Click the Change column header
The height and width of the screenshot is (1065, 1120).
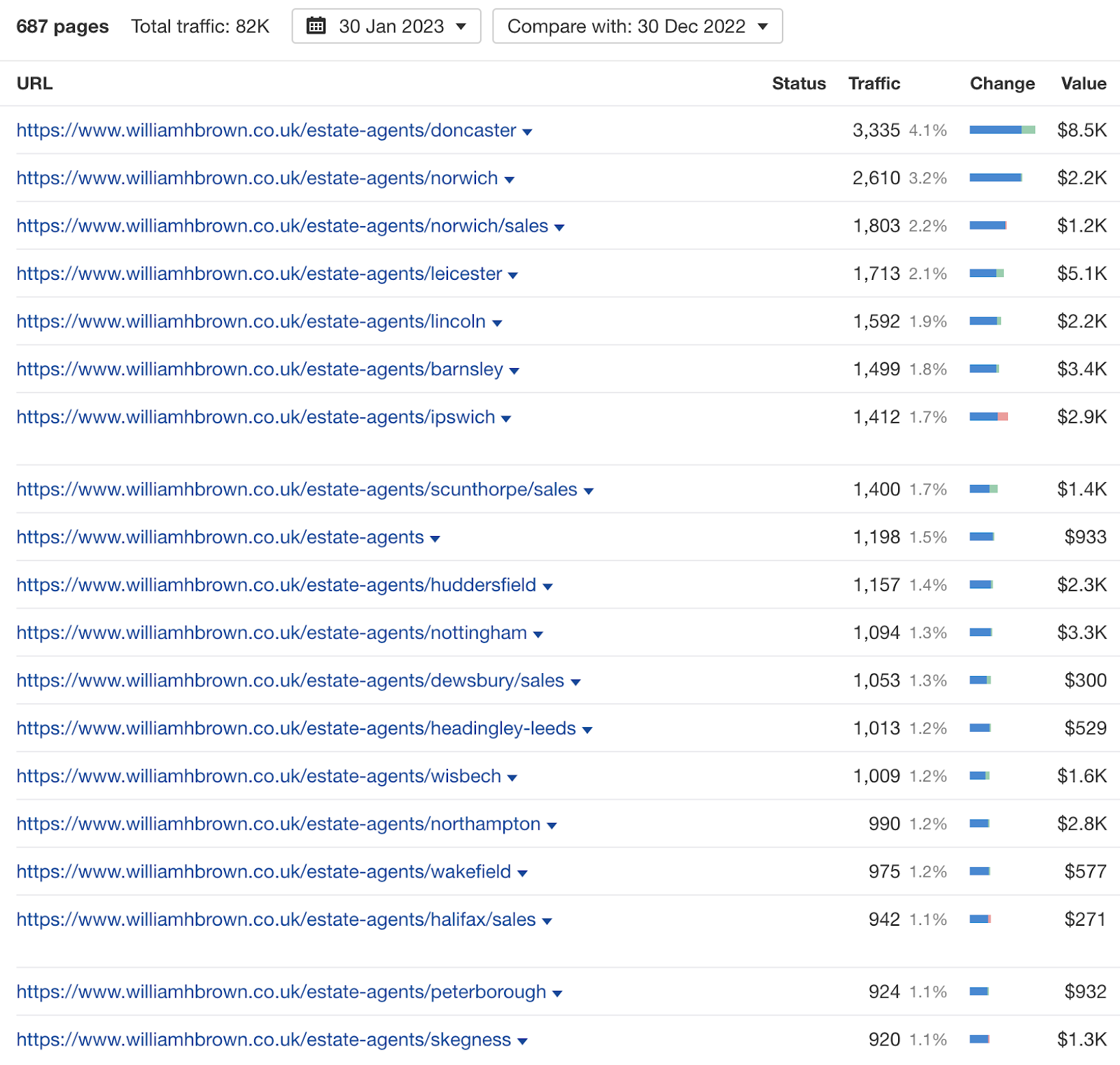[x=1002, y=83]
